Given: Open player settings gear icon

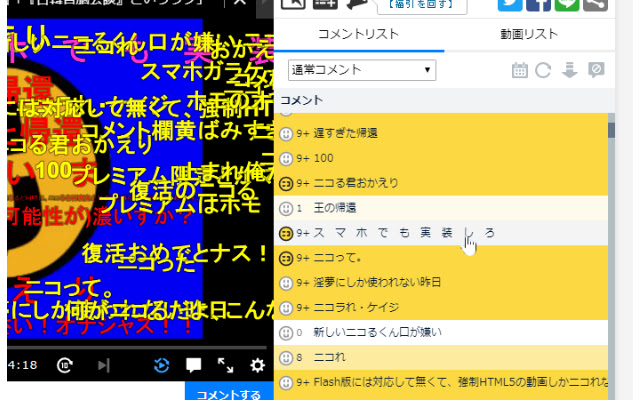Looking at the screenshot, I should pos(257,365).
